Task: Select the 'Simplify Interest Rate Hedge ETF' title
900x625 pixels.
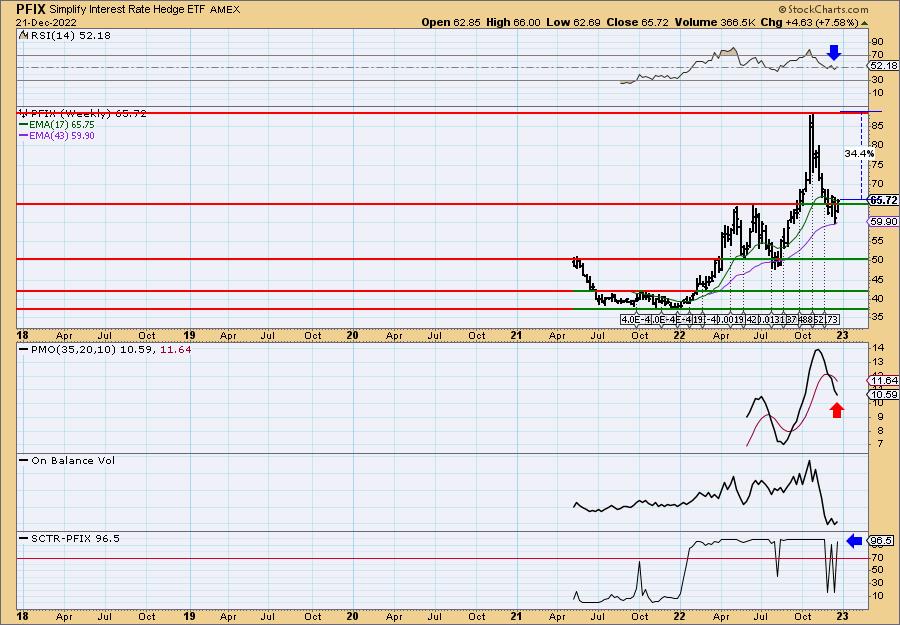Action: tap(128, 10)
